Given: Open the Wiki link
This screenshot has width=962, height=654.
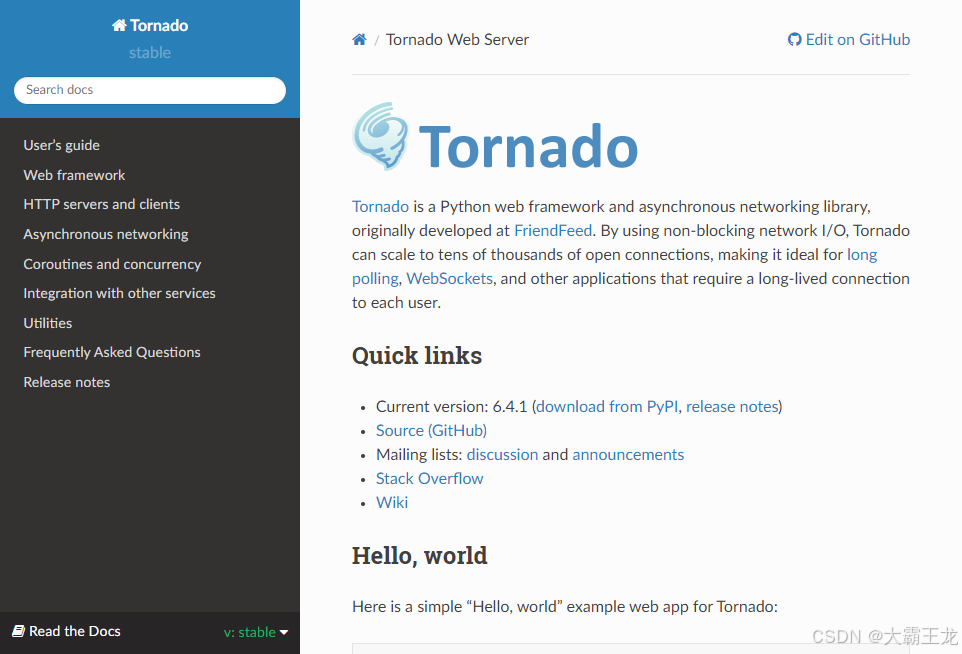Looking at the screenshot, I should click(x=392, y=502).
